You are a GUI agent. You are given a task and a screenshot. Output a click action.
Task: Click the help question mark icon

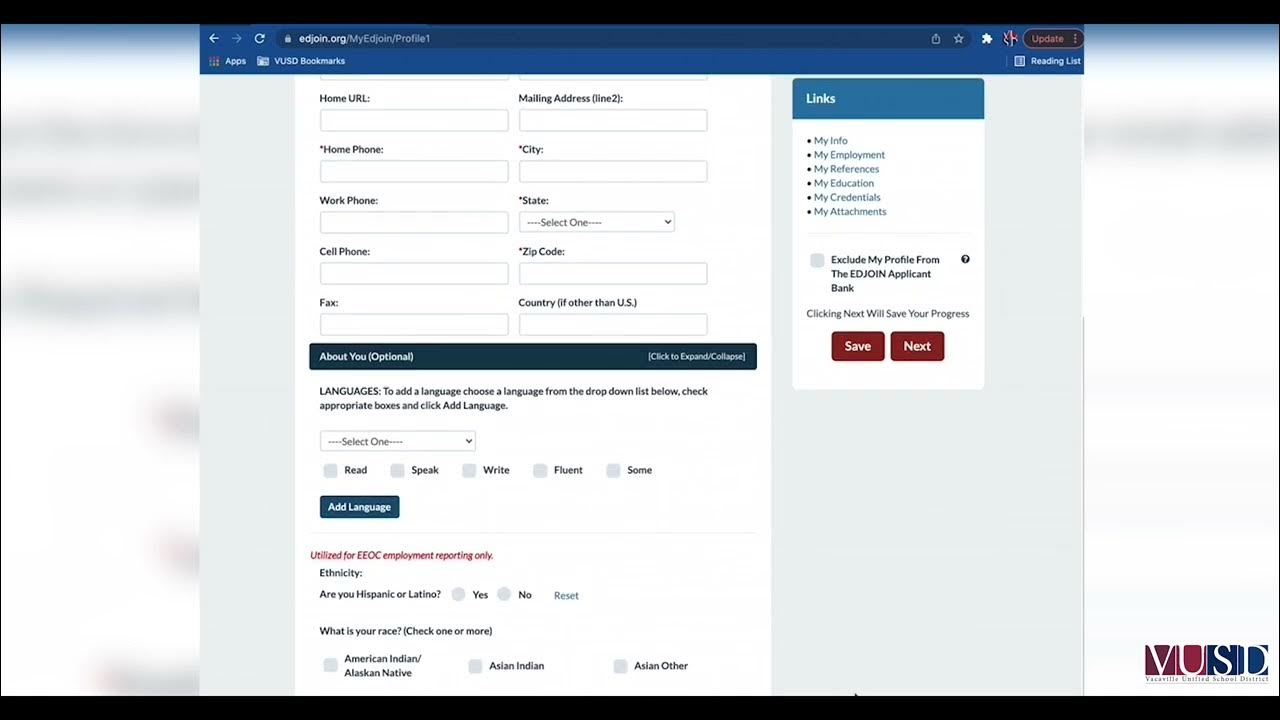(965, 259)
